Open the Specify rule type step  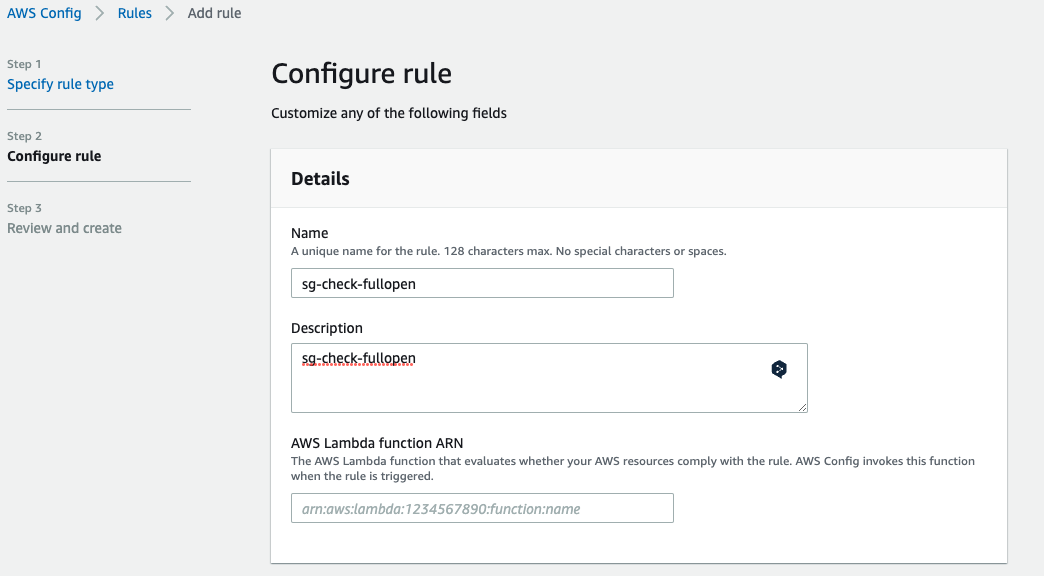click(x=61, y=85)
